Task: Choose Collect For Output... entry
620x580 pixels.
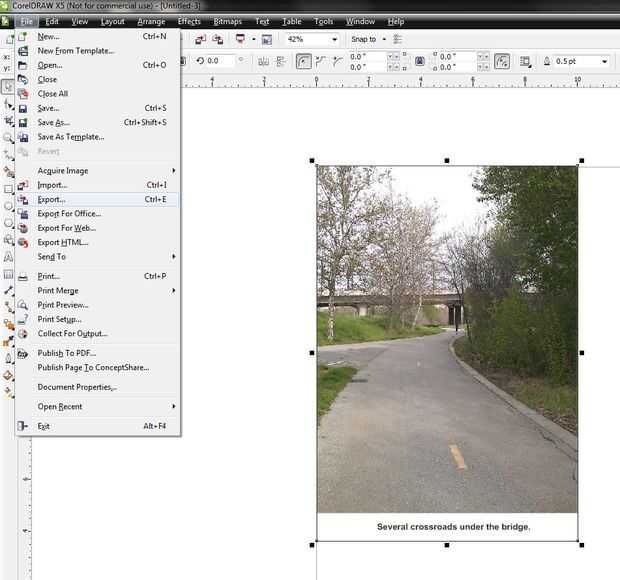Action: 97,333
